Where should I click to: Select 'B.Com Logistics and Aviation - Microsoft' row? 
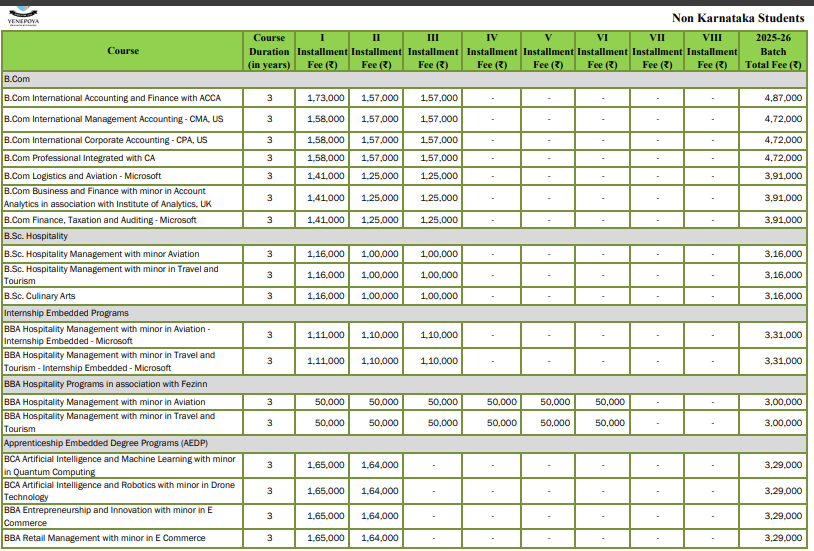tap(83, 176)
